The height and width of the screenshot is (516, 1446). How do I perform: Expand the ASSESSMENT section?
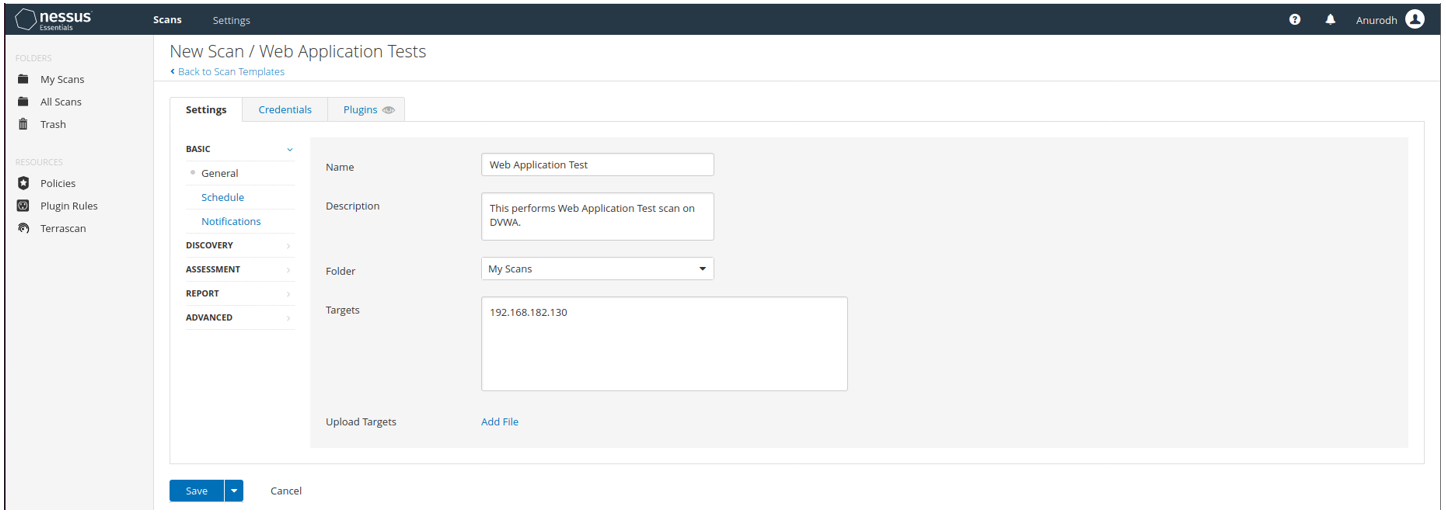click(x=240, y=269)
